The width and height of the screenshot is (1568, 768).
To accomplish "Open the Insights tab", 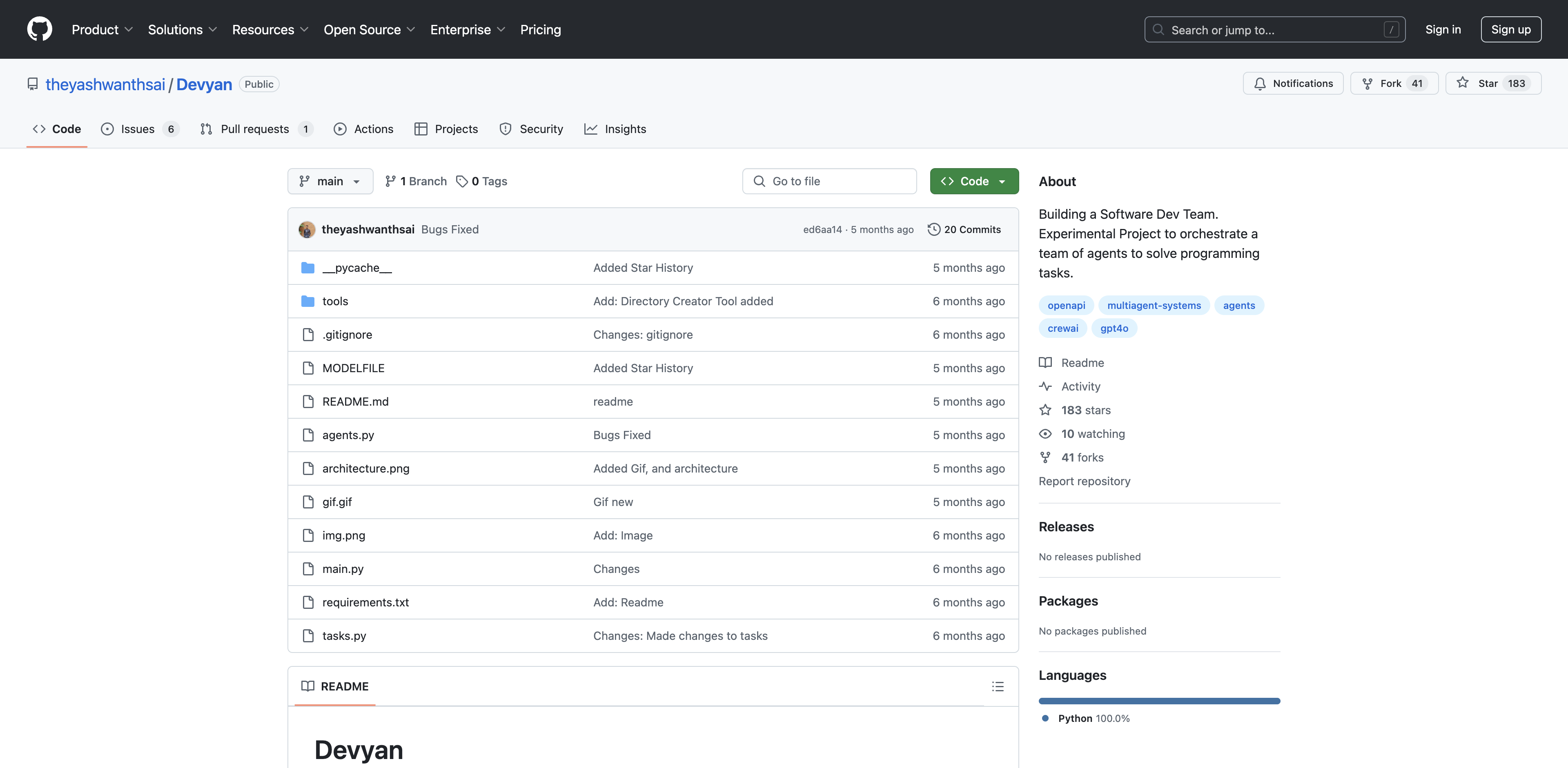I will click(x=615, y=129).
